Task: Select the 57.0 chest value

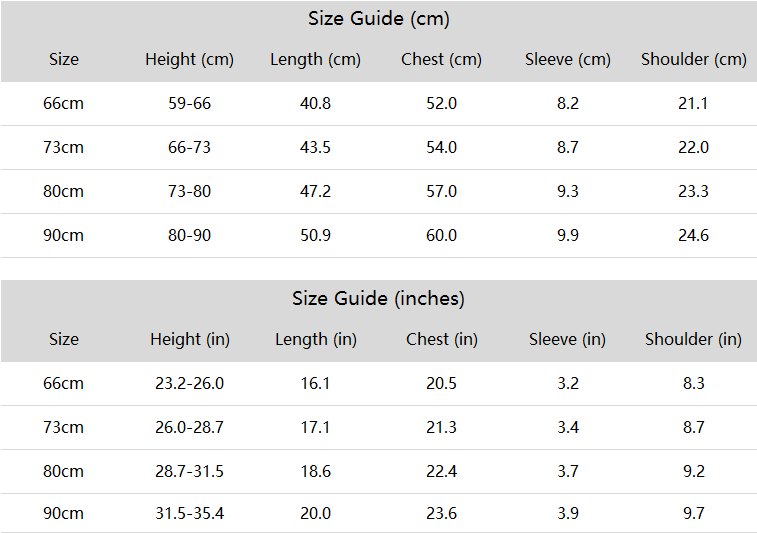Action: 441,191
